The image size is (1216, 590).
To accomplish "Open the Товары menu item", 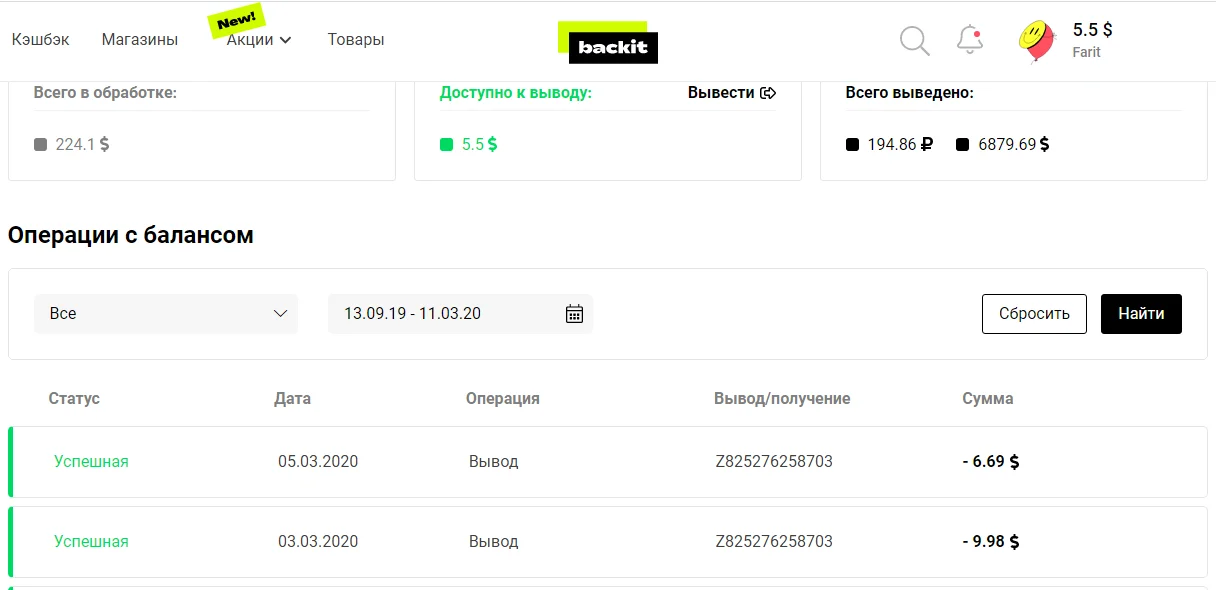I will coord(356,40).
